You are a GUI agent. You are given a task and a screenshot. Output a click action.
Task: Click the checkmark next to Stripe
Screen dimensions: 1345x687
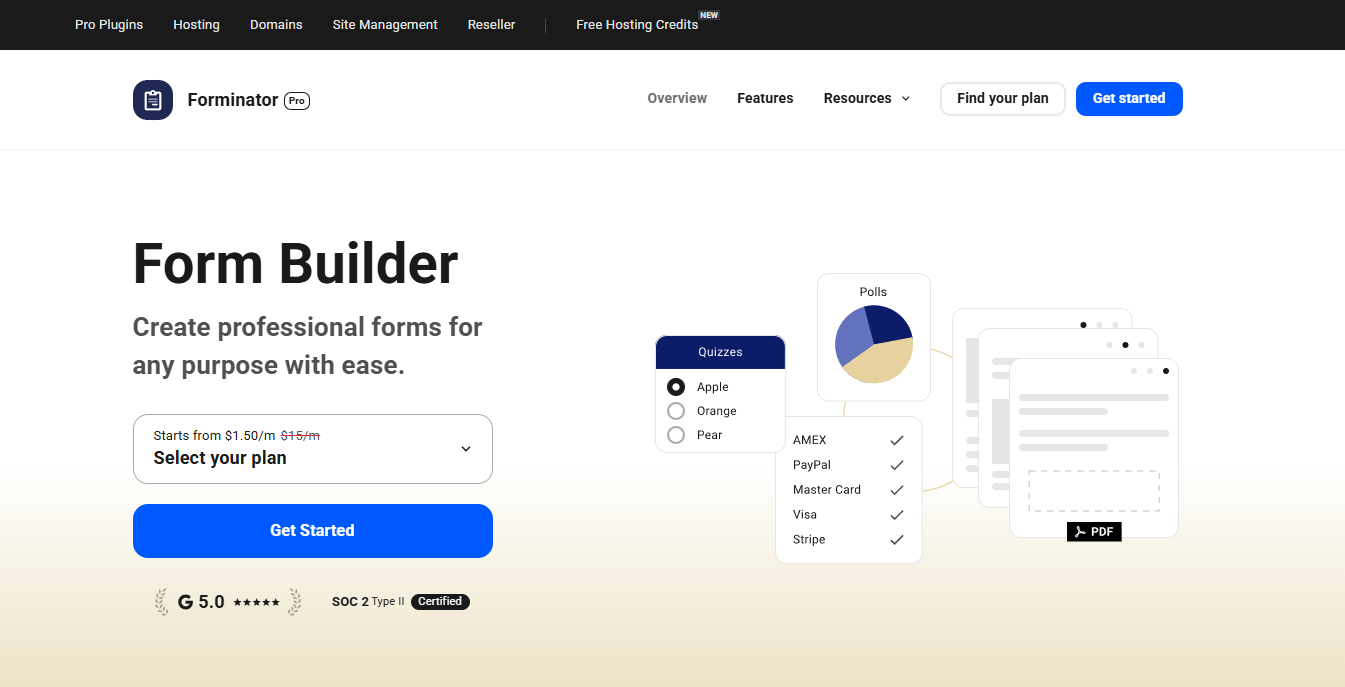pyautogui.click(x=897, y=540)
